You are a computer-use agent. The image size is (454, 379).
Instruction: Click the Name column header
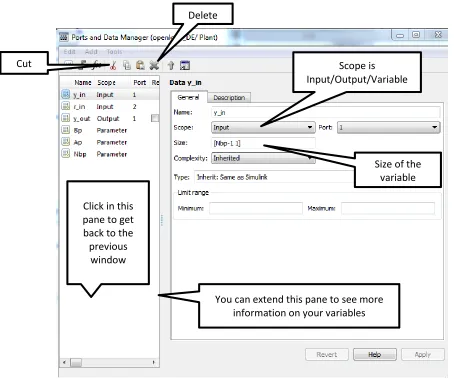83,82
